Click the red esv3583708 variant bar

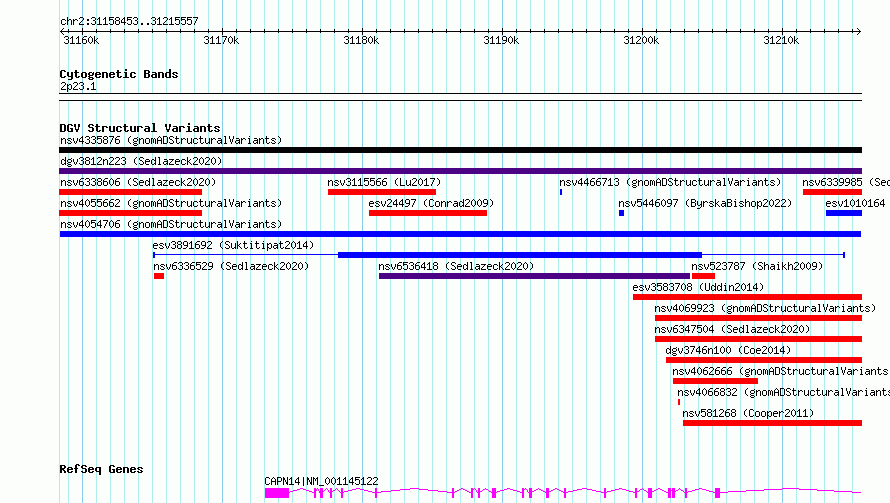748,297
